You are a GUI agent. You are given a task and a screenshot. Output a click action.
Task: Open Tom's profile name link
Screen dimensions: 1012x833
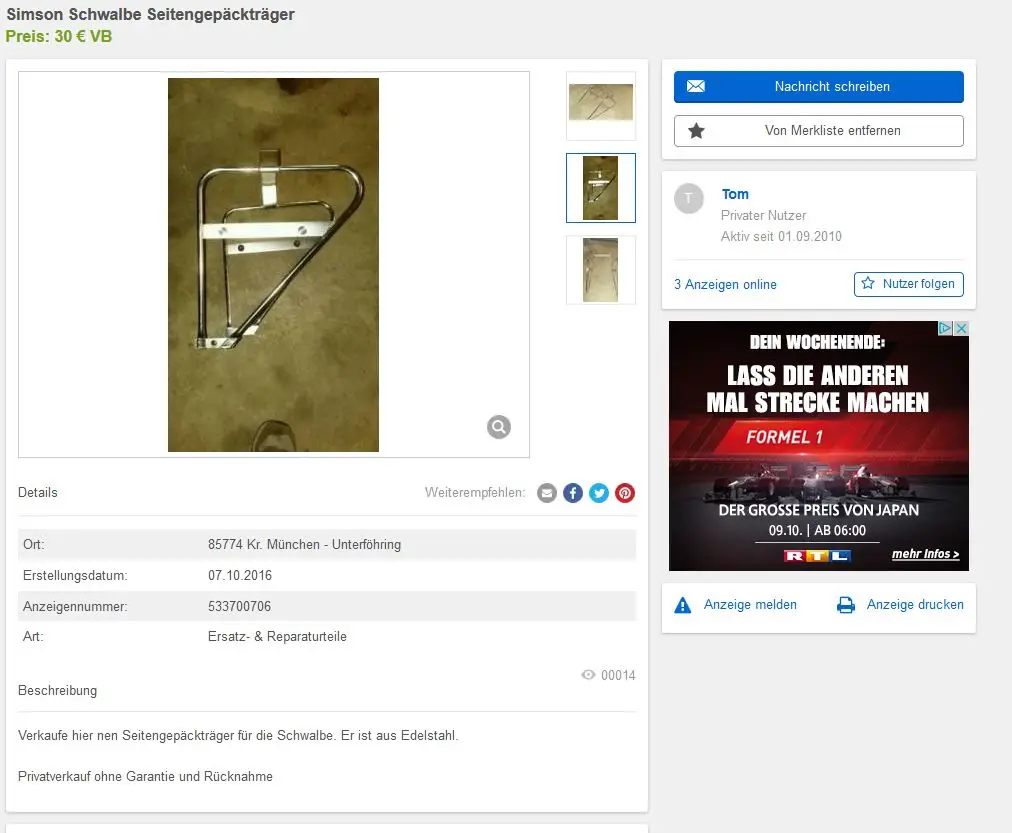pos(735,194)
